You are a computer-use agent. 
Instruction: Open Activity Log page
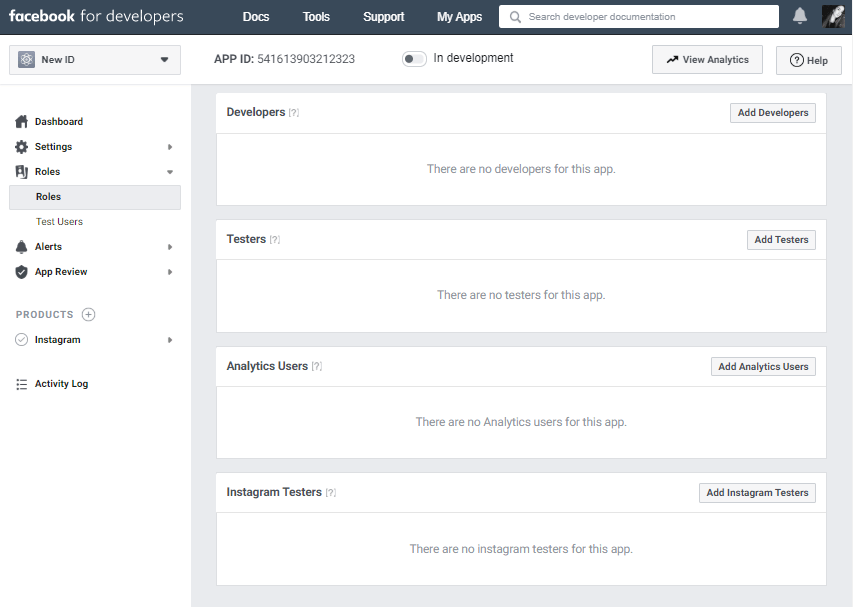[61, 383]
